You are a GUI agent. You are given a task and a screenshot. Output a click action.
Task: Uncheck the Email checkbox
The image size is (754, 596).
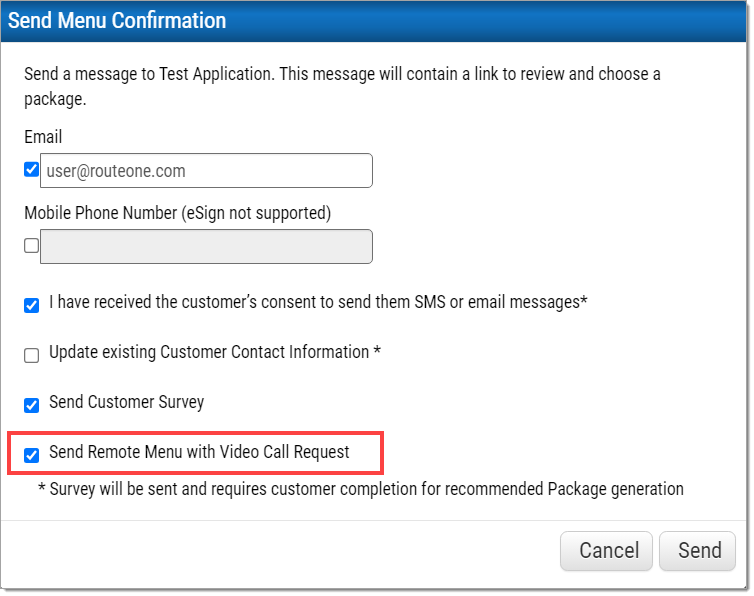(x=32, y=170)
